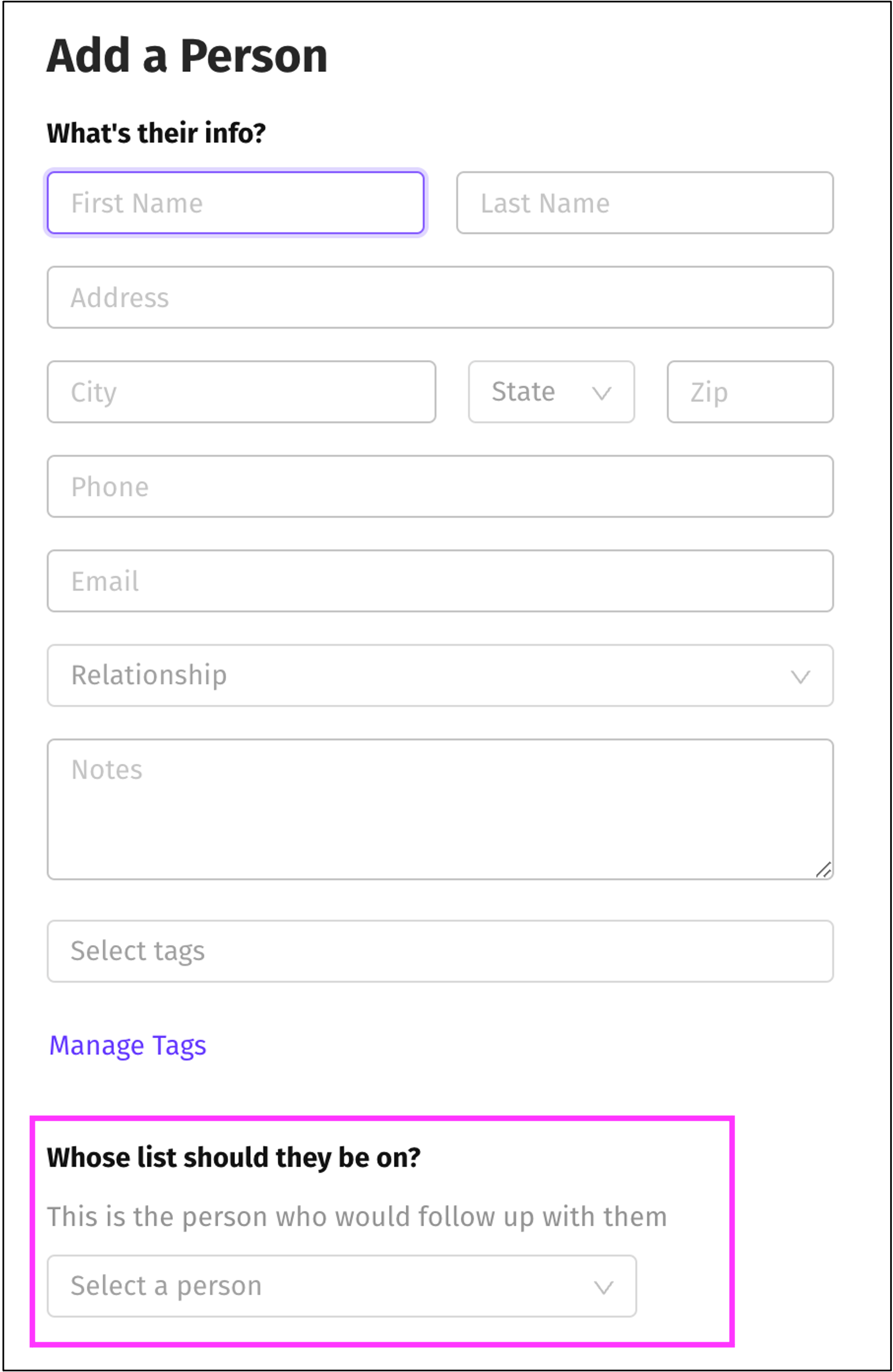893x1372 pixels.
Task: Open the Select tags field
Action: (440, 951)
